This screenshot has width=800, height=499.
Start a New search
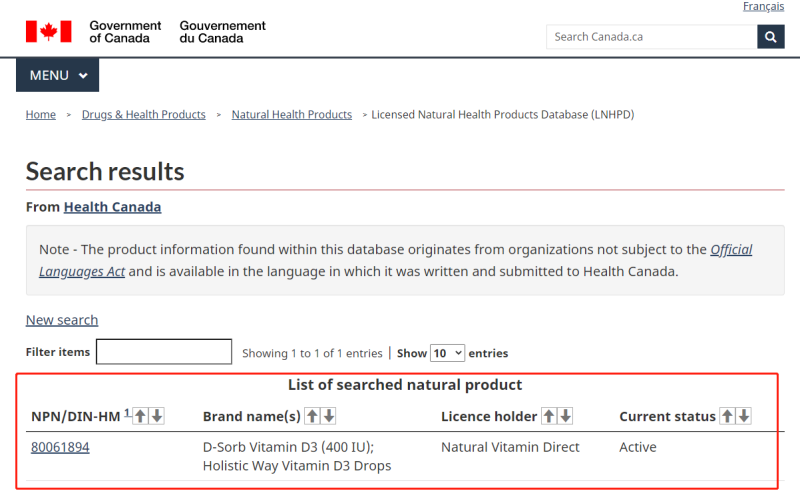[62, 320]
